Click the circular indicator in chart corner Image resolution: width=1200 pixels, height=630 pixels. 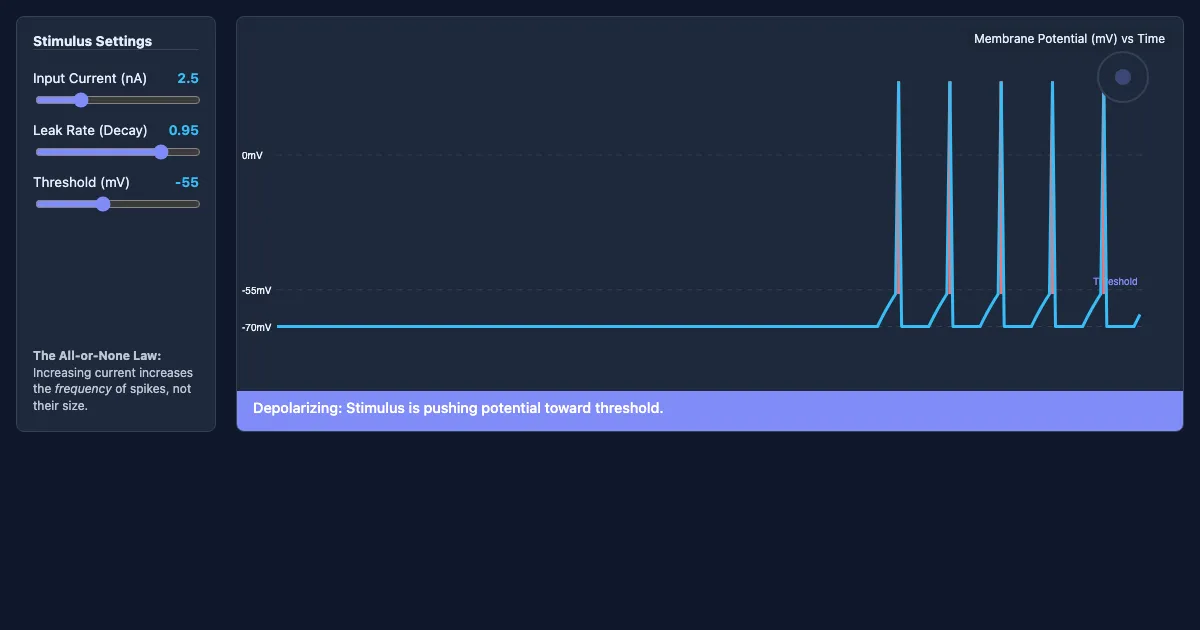pyautogui.click(x=1123, y=77)
